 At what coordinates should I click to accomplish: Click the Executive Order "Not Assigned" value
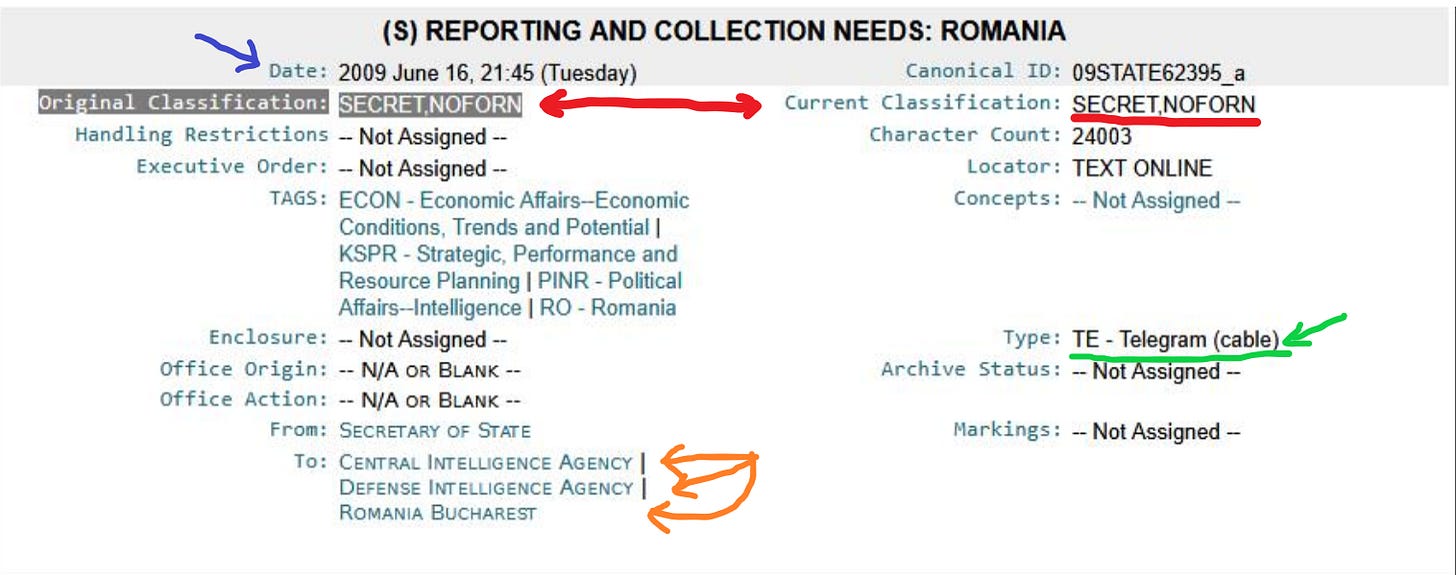(x=423, y=169)
